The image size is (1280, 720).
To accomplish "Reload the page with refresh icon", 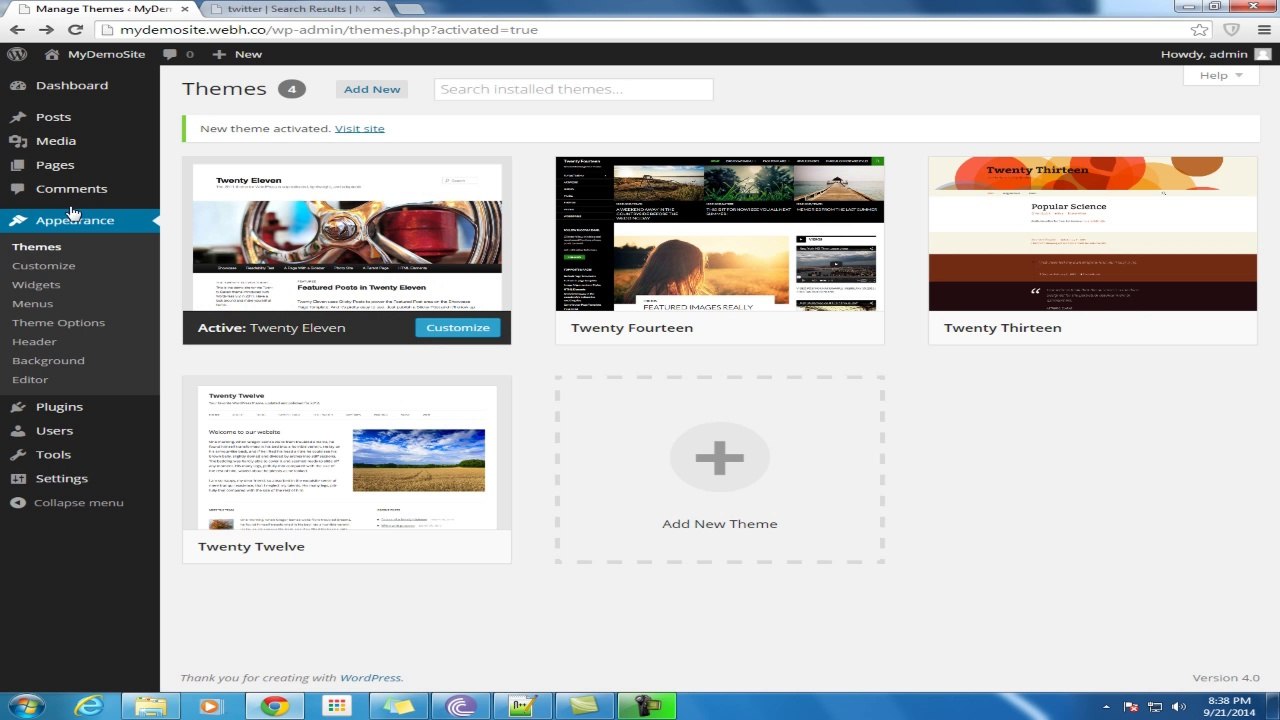I will point(75,30).
